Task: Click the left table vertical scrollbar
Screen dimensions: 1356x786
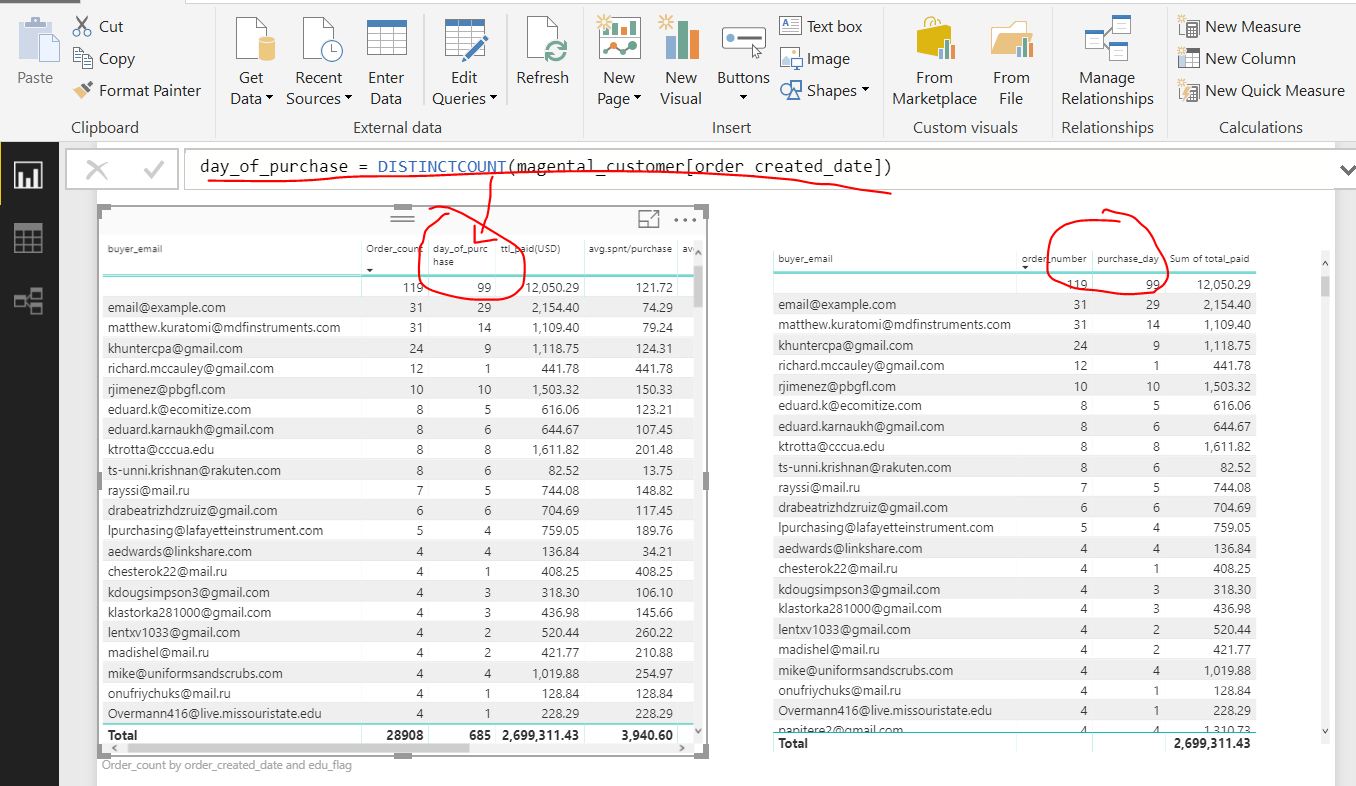Action: [x=698, y=286]
